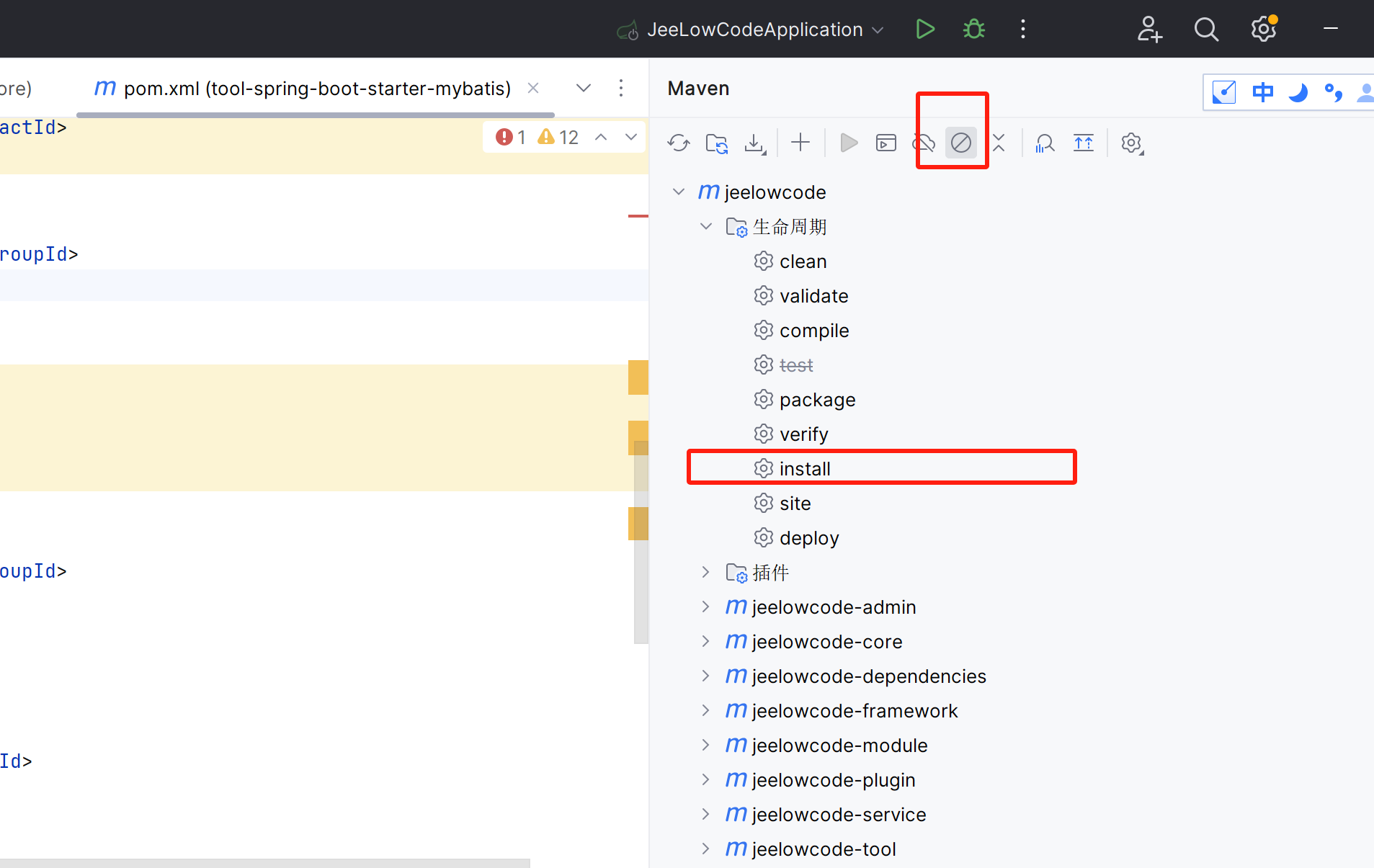This screenshot has height=868, width=1374.
Task: Close the pom.xml editor tab
Action: tap(533, 88)
